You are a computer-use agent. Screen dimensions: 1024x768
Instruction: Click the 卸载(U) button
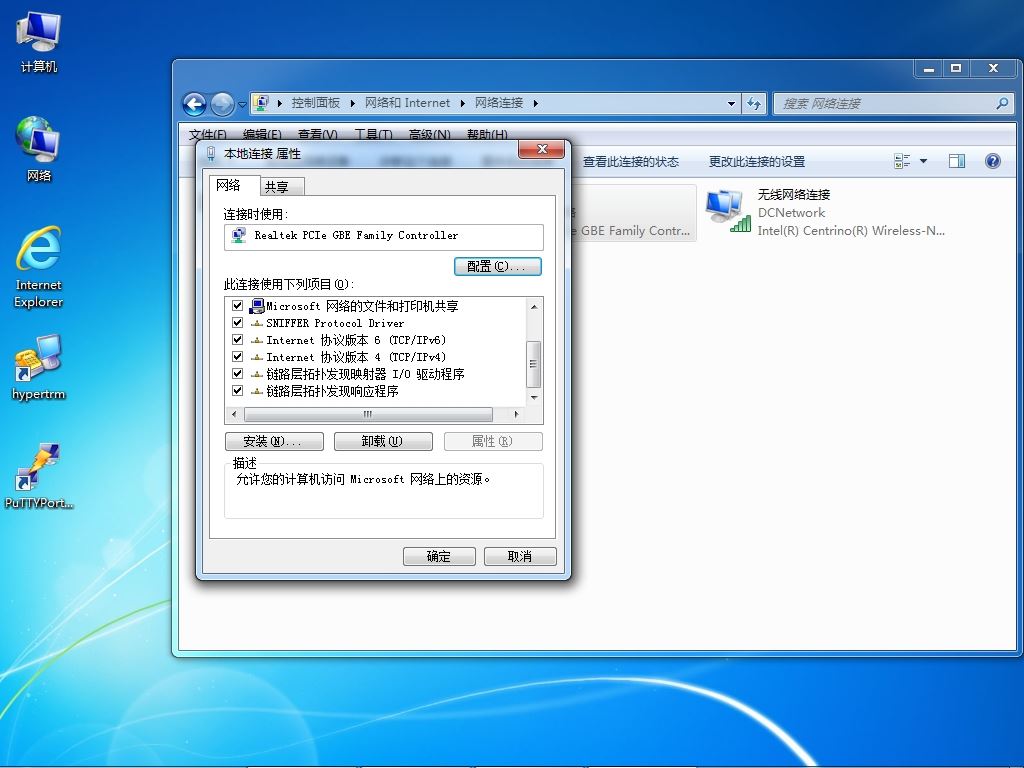coord(383,441)
